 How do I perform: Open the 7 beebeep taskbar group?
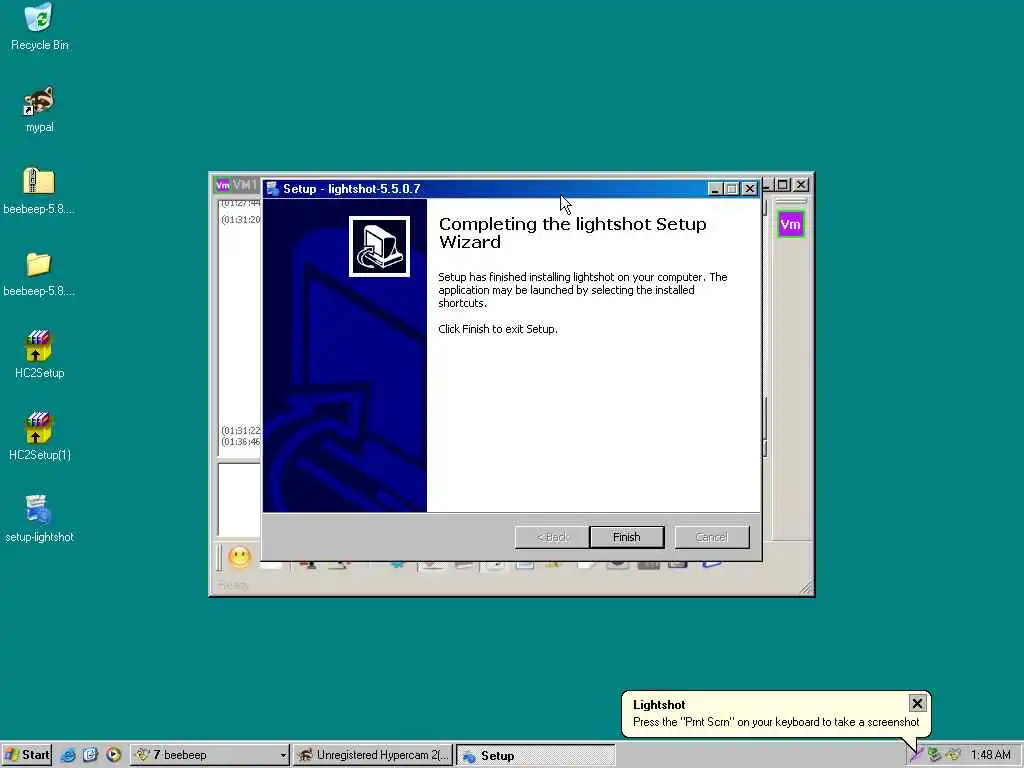click(x=210, y=755)
